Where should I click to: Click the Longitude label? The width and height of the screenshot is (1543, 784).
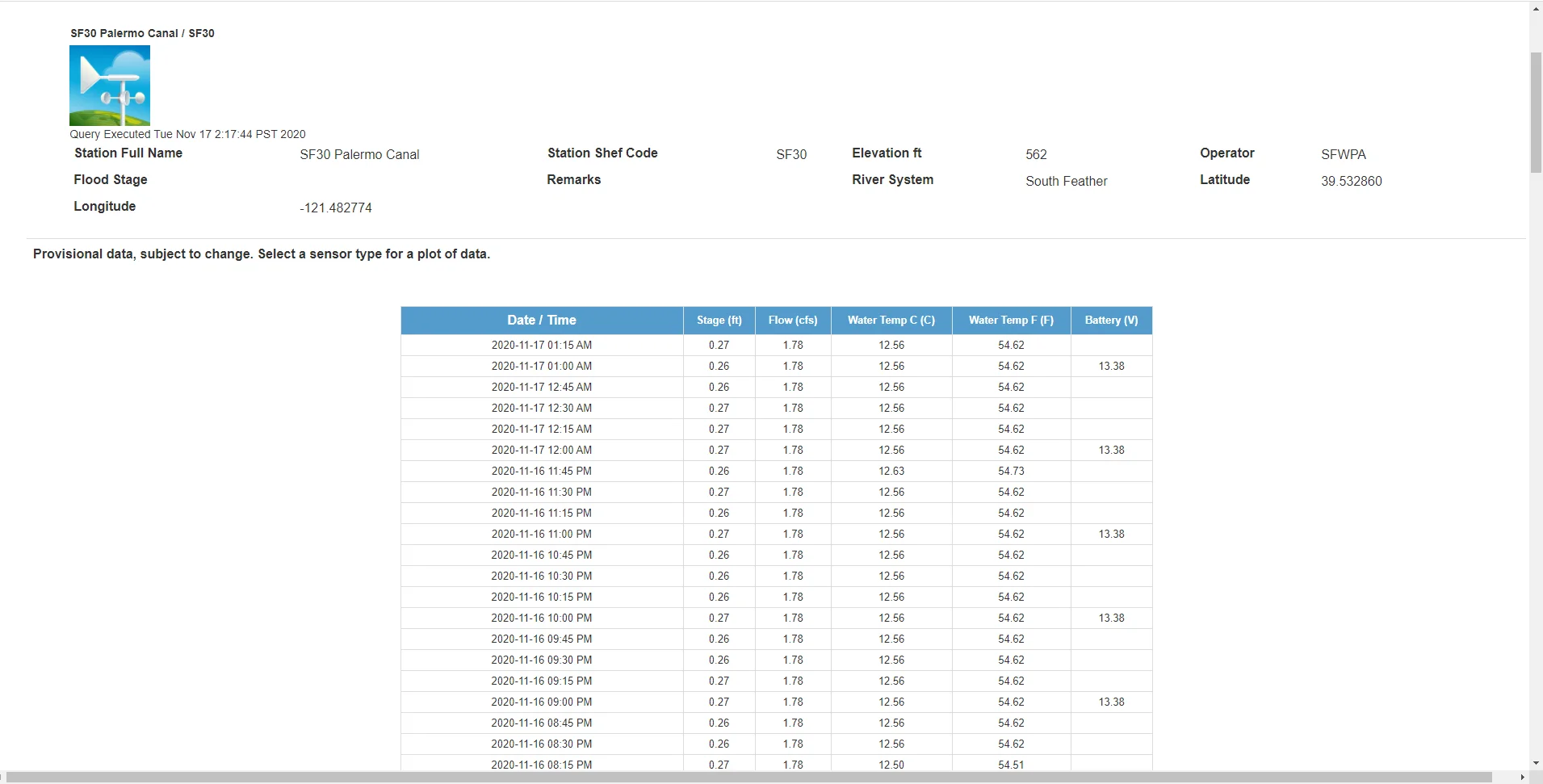click(105, 206)
